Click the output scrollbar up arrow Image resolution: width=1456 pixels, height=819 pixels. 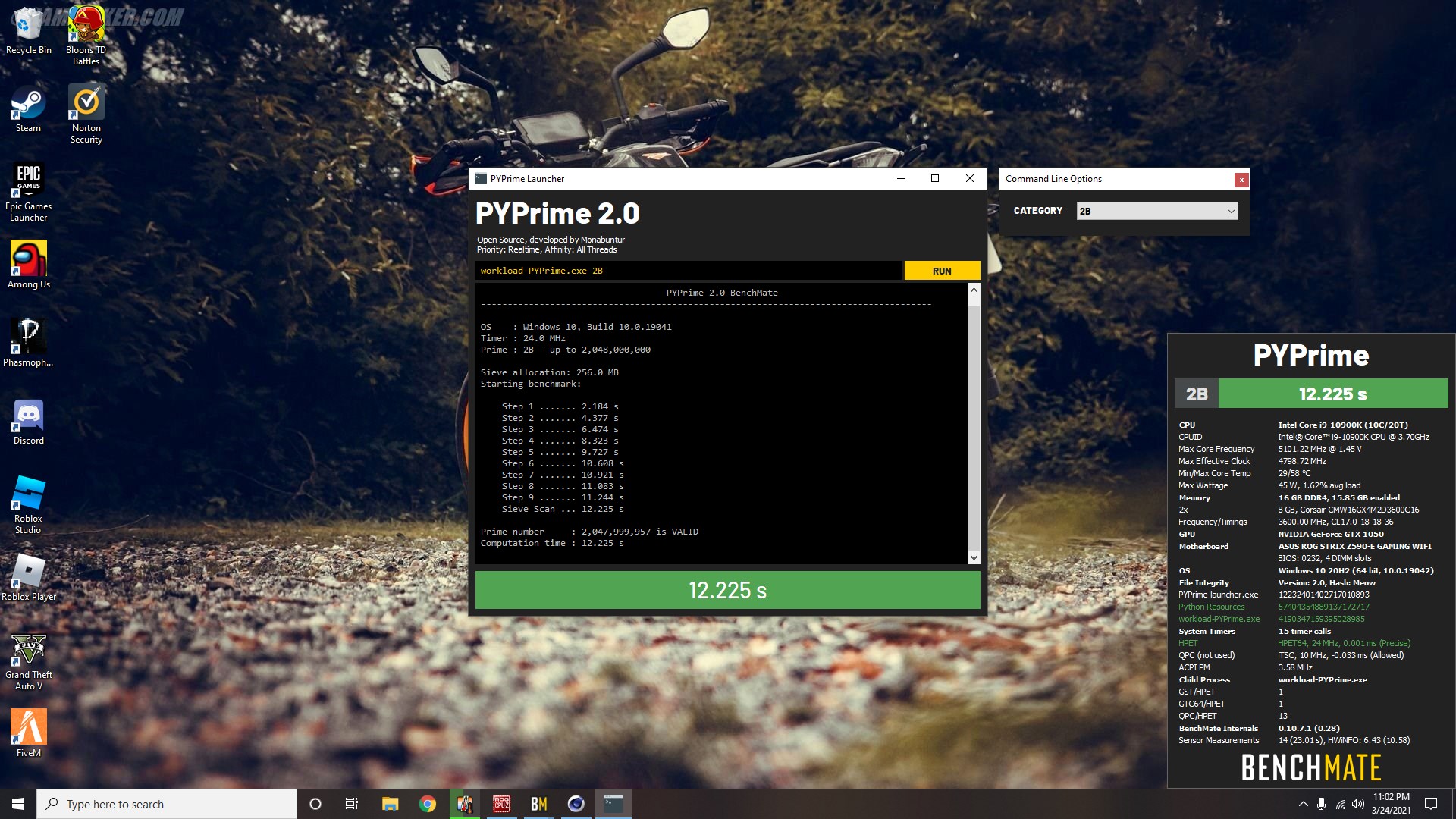[974, 290]
